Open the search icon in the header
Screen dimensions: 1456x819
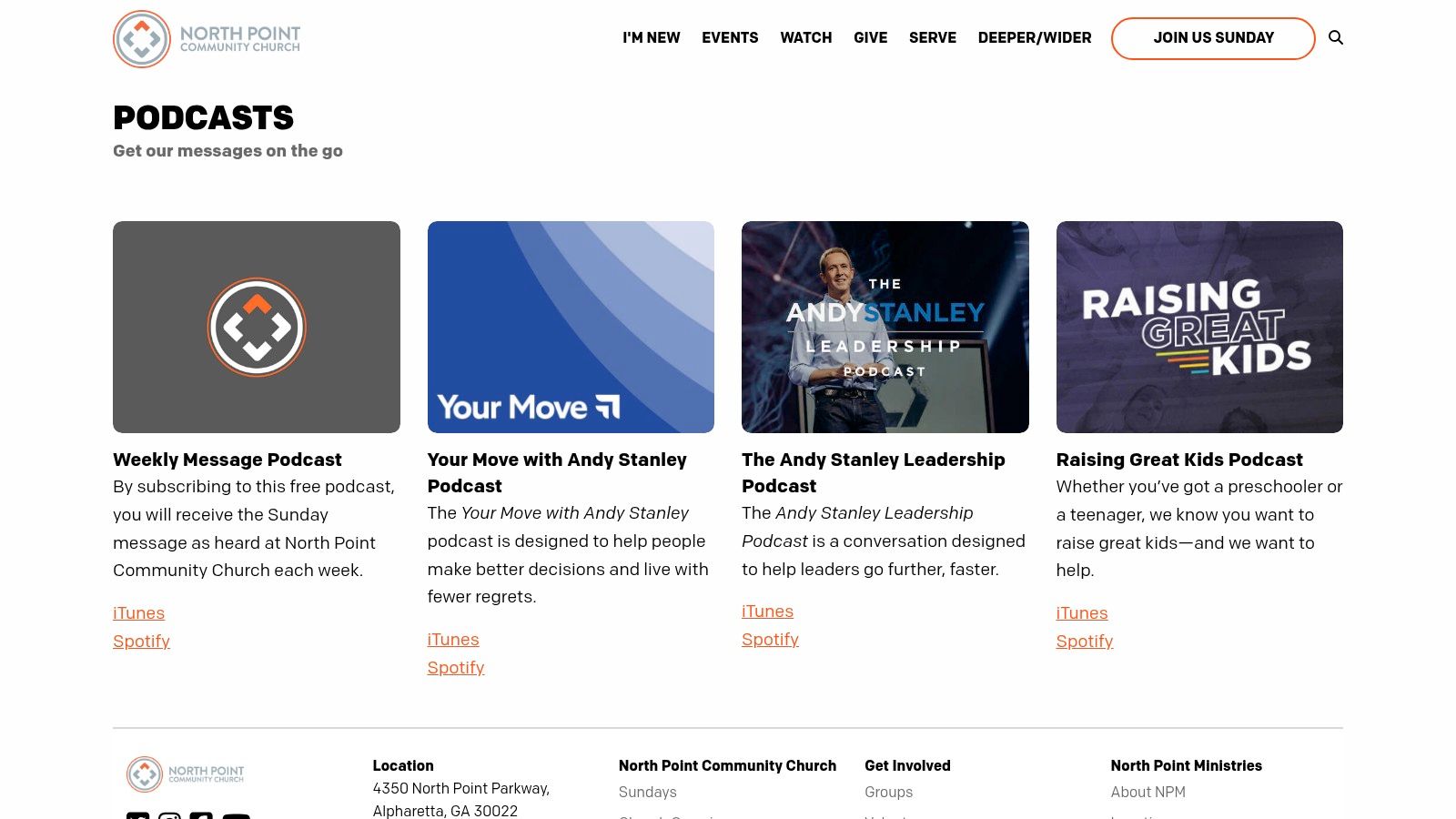pyautogui.click(x=1336, y=38)
